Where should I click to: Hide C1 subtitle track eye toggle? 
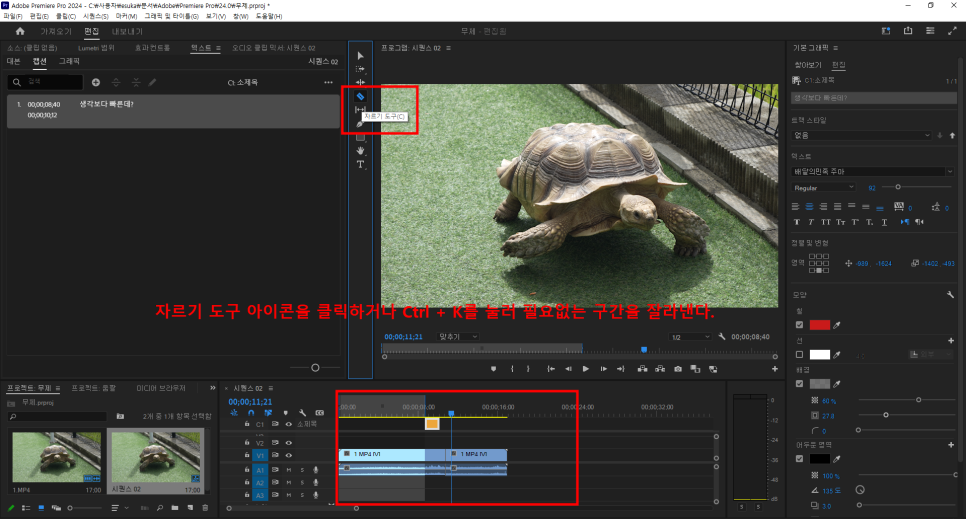pyautogui.click(x=288, y=424)
